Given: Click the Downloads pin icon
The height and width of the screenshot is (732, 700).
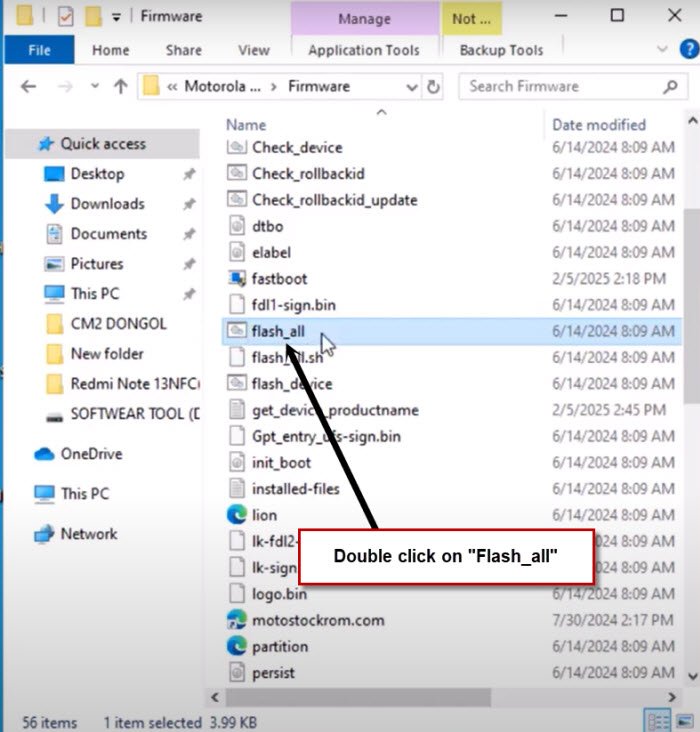Looking at the screenshot, I should (189, 204).
